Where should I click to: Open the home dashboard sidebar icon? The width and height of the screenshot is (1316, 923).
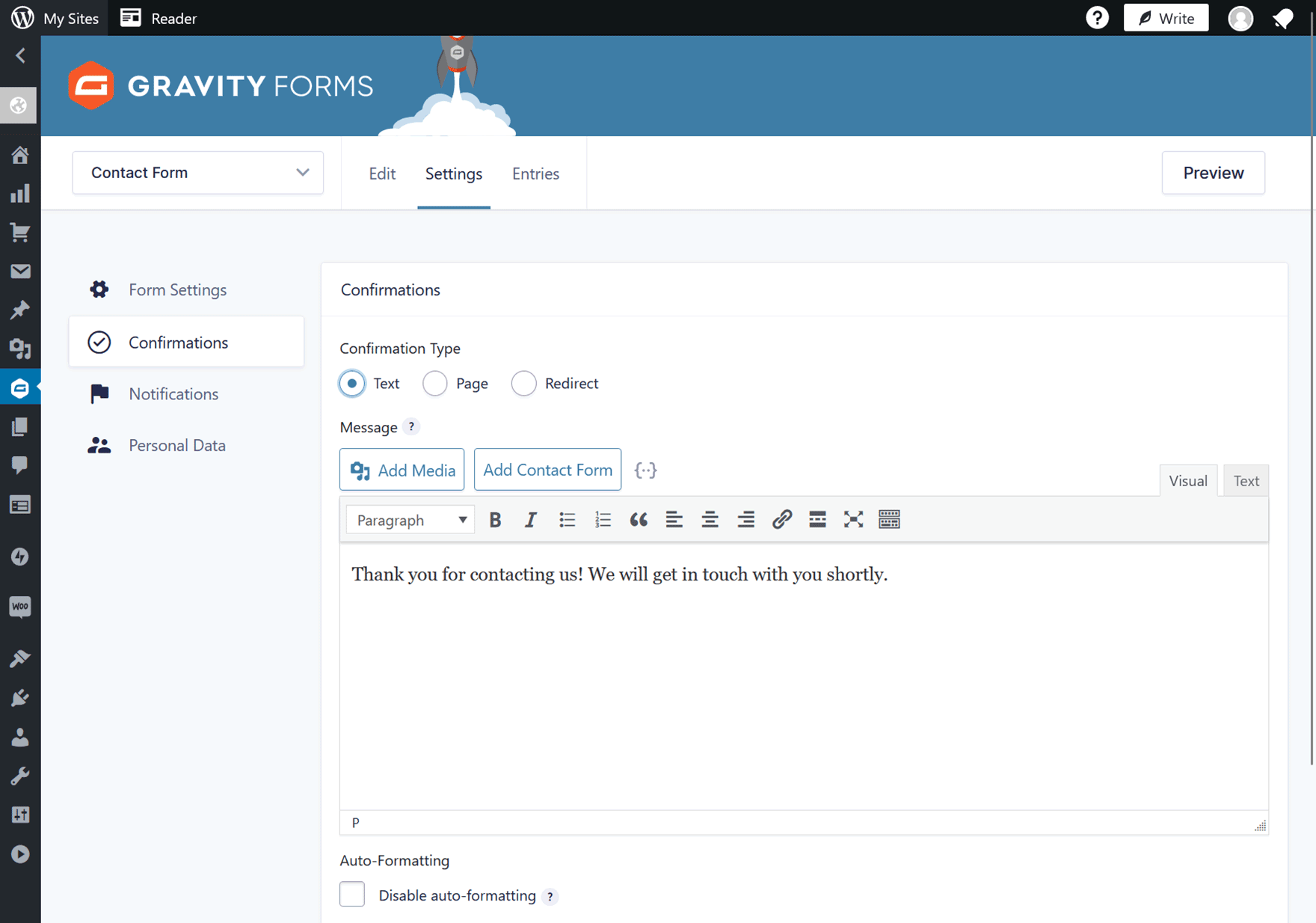20,155
